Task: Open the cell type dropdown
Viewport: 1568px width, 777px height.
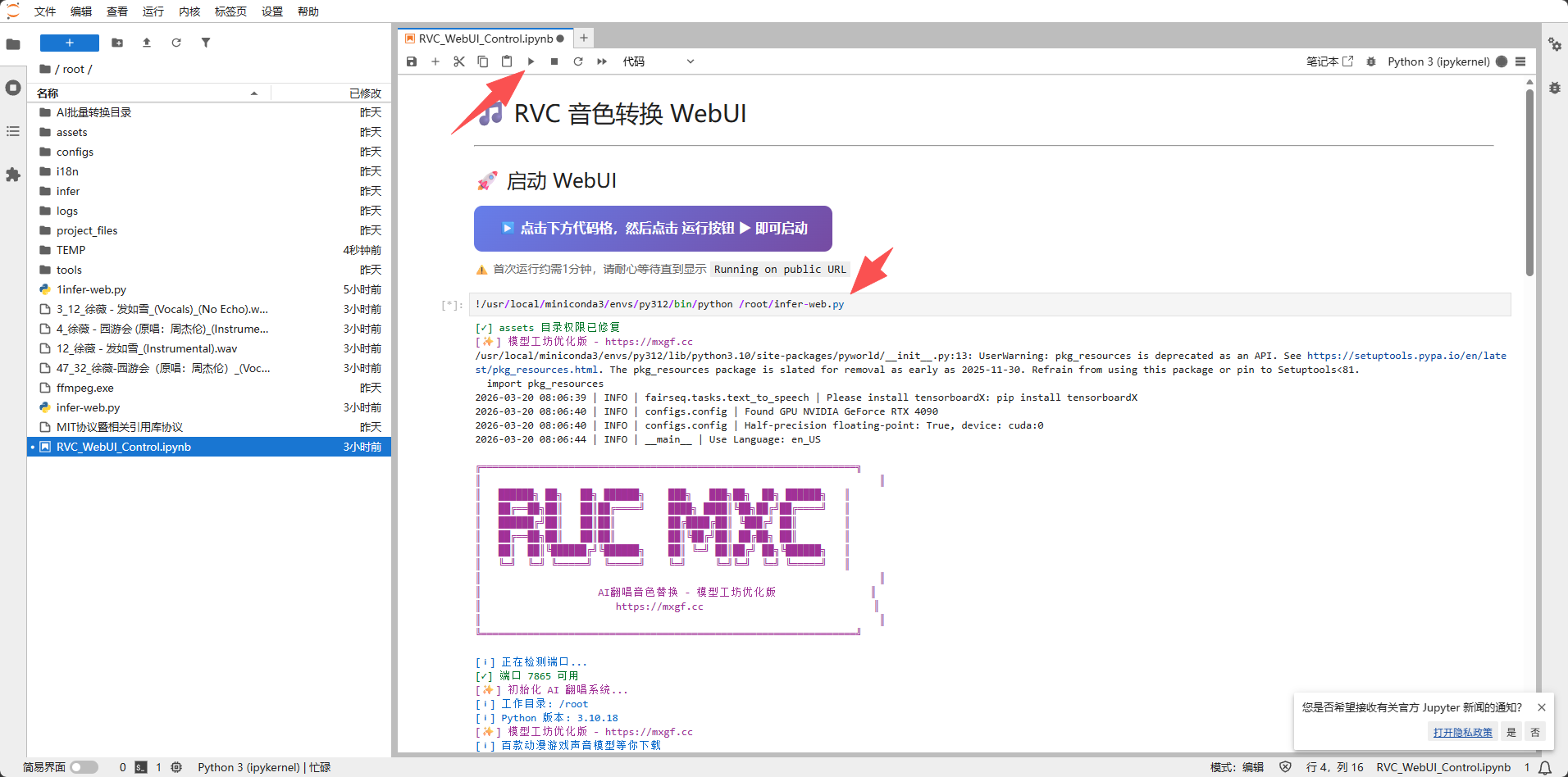Action: click(x=658, y=61)
